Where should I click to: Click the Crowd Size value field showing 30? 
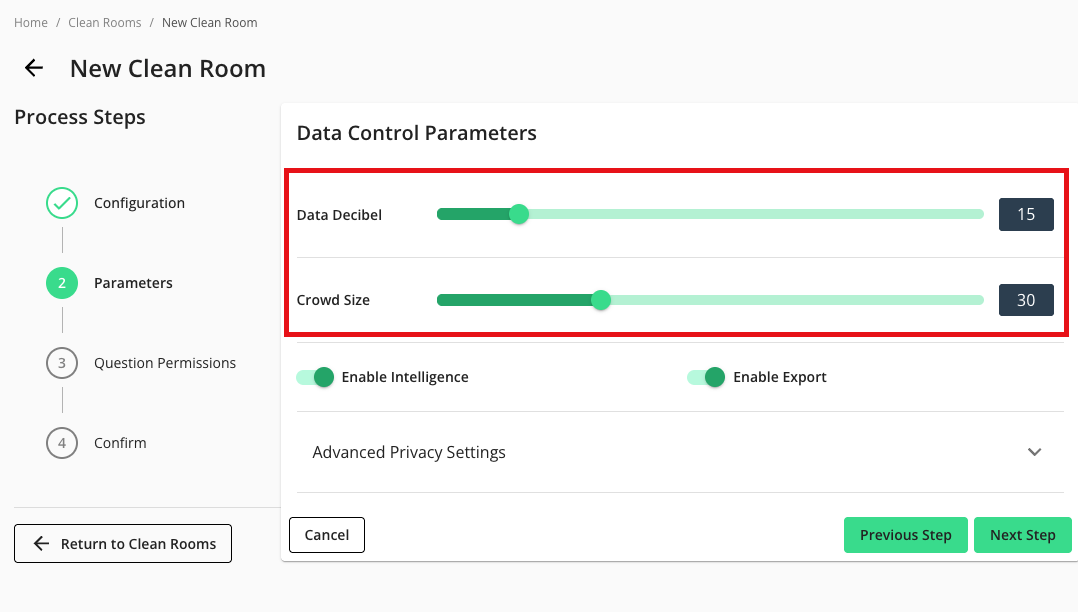[1026, 300]
